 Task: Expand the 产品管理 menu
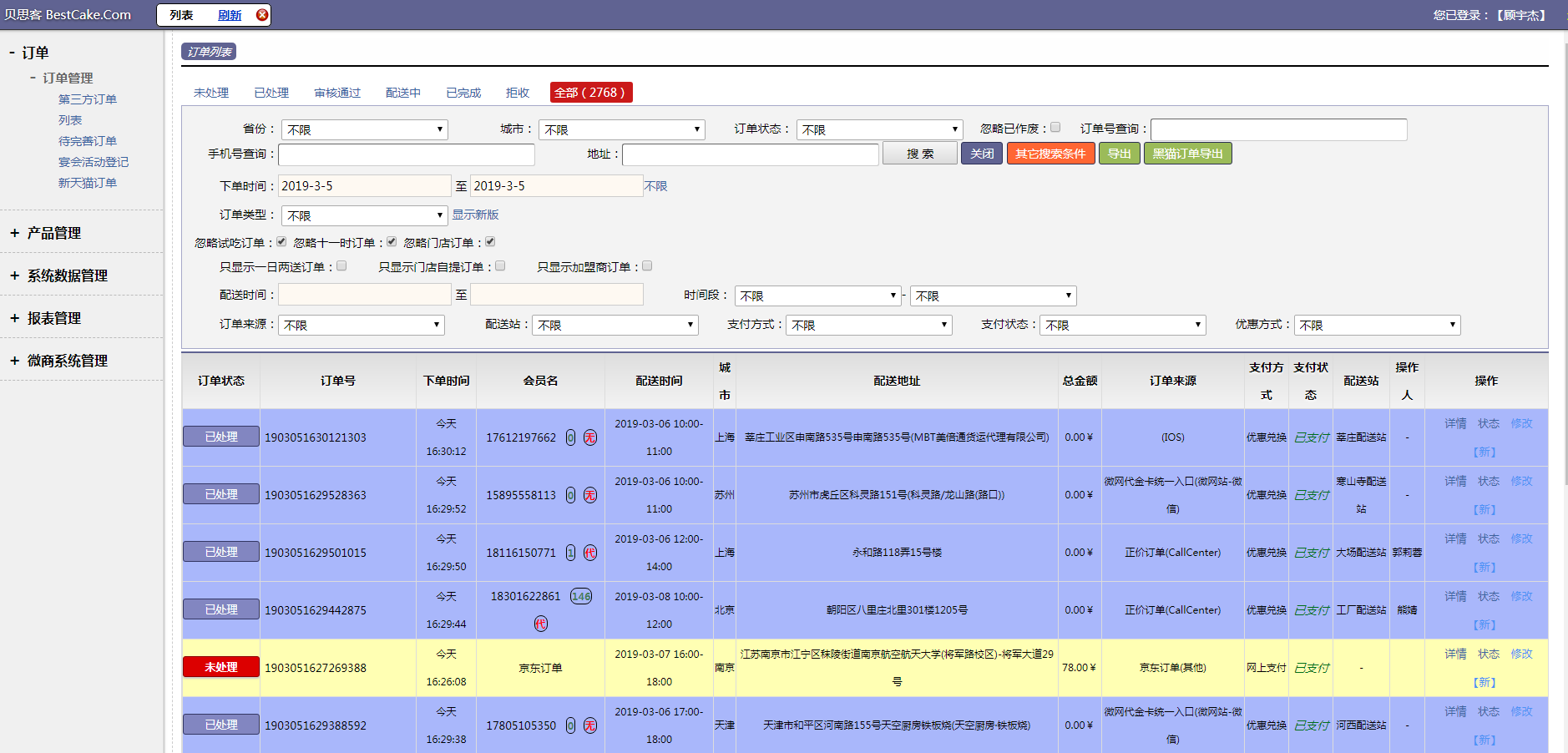15,233
